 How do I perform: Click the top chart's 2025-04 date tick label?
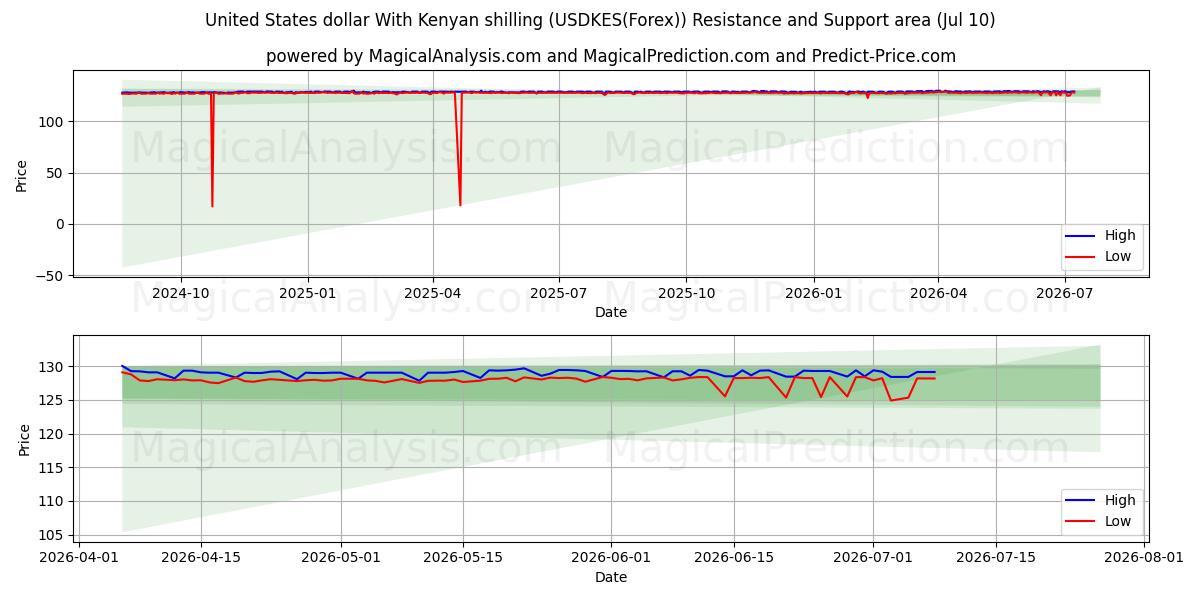(x=432, y=293)
